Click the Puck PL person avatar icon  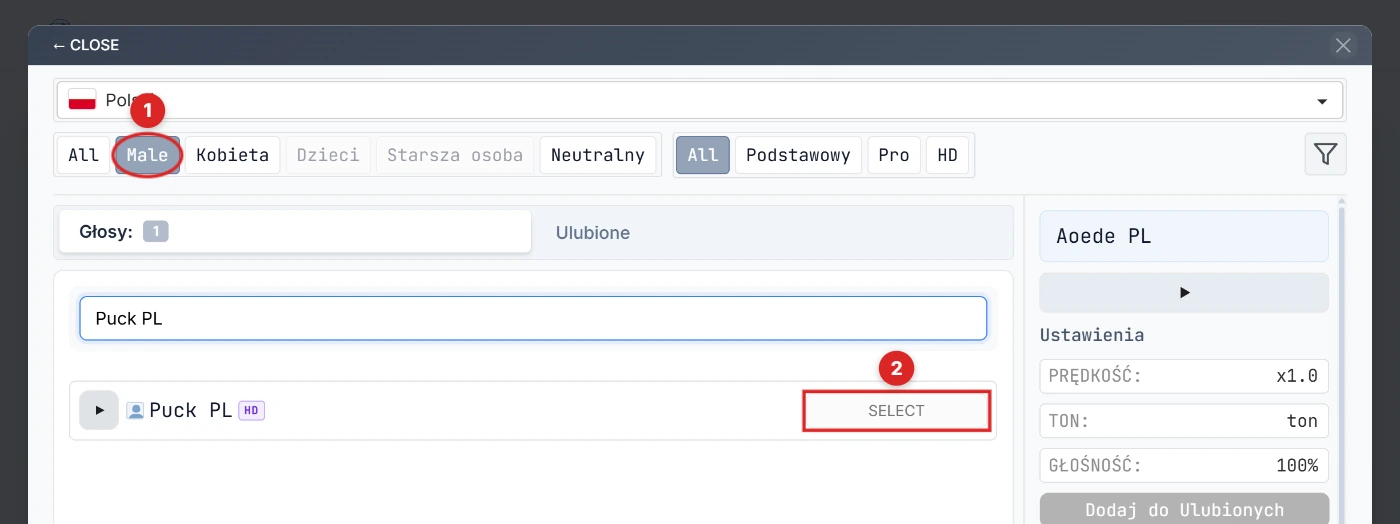(136, 410)
